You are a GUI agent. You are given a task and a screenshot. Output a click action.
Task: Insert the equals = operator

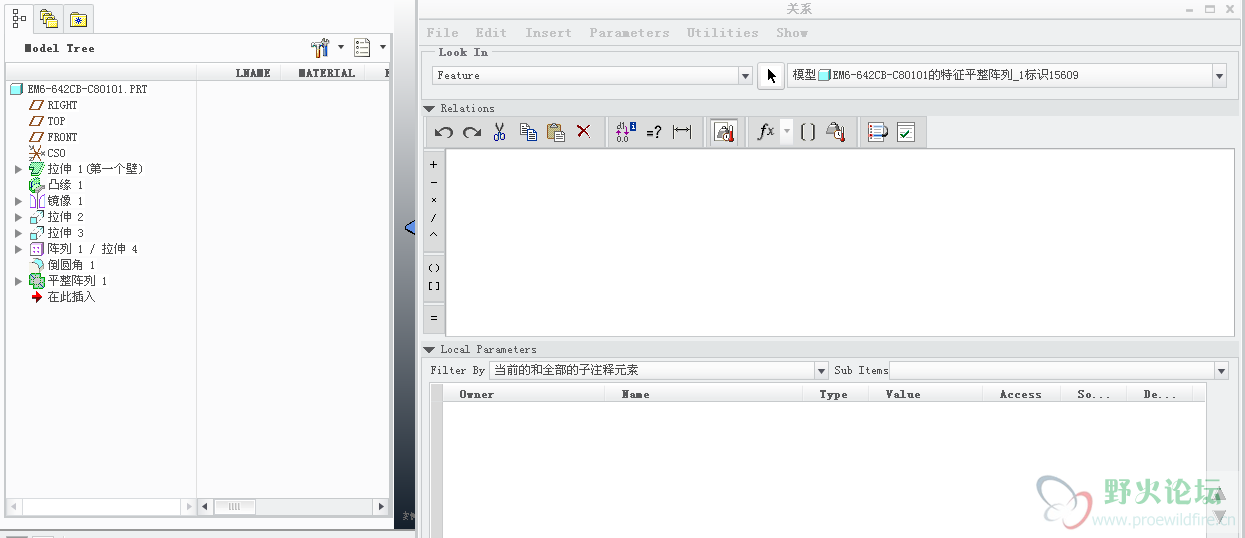pos(434,318)
